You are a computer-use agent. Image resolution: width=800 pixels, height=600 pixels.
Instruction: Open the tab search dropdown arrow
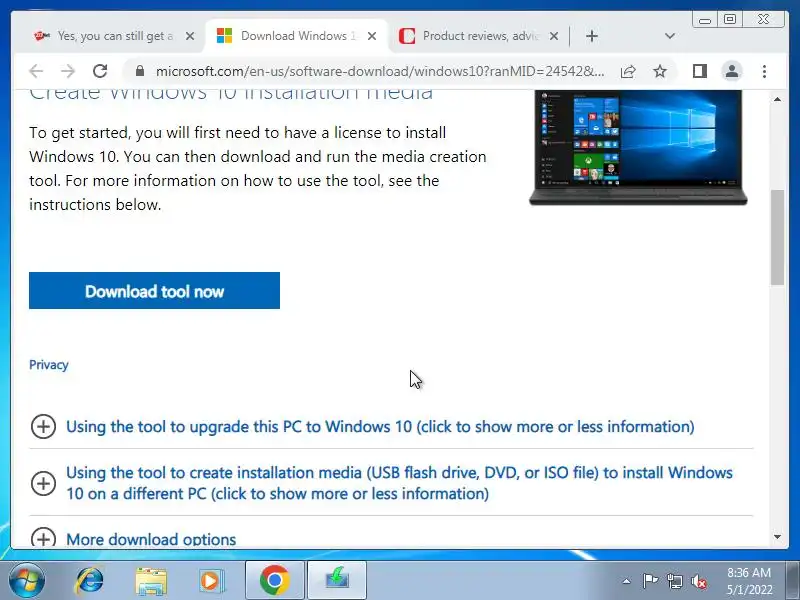point(670,36)
